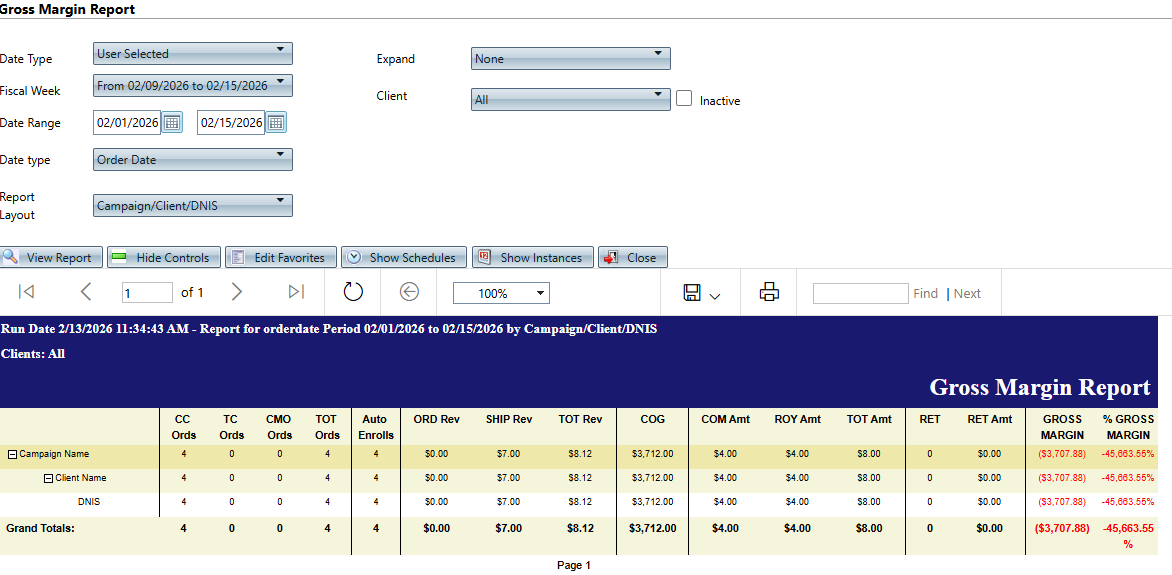Enable the Inactive checkbox
1172x575 pixels.
coord(684,99)
